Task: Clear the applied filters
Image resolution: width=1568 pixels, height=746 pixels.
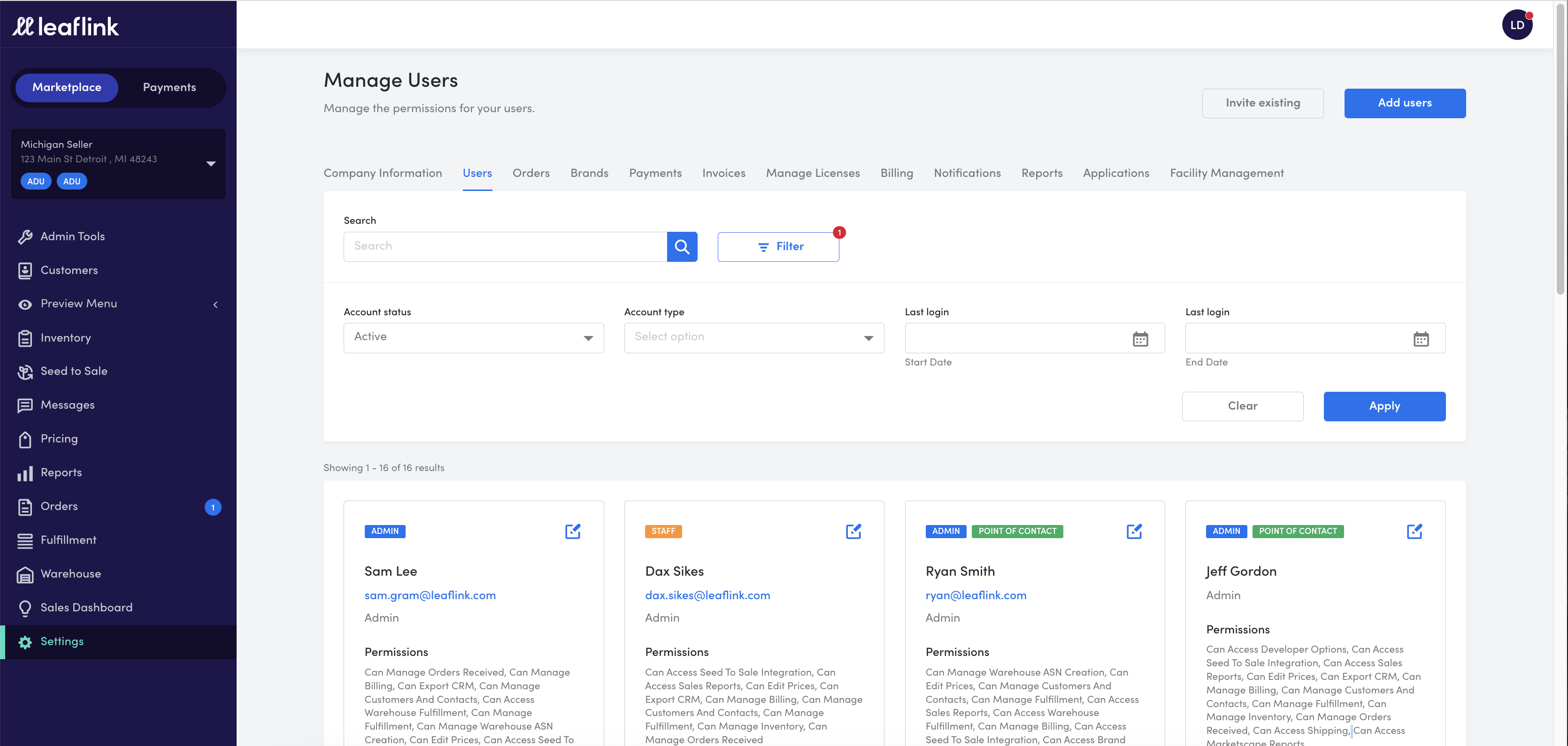Action: click(1242, 406)
